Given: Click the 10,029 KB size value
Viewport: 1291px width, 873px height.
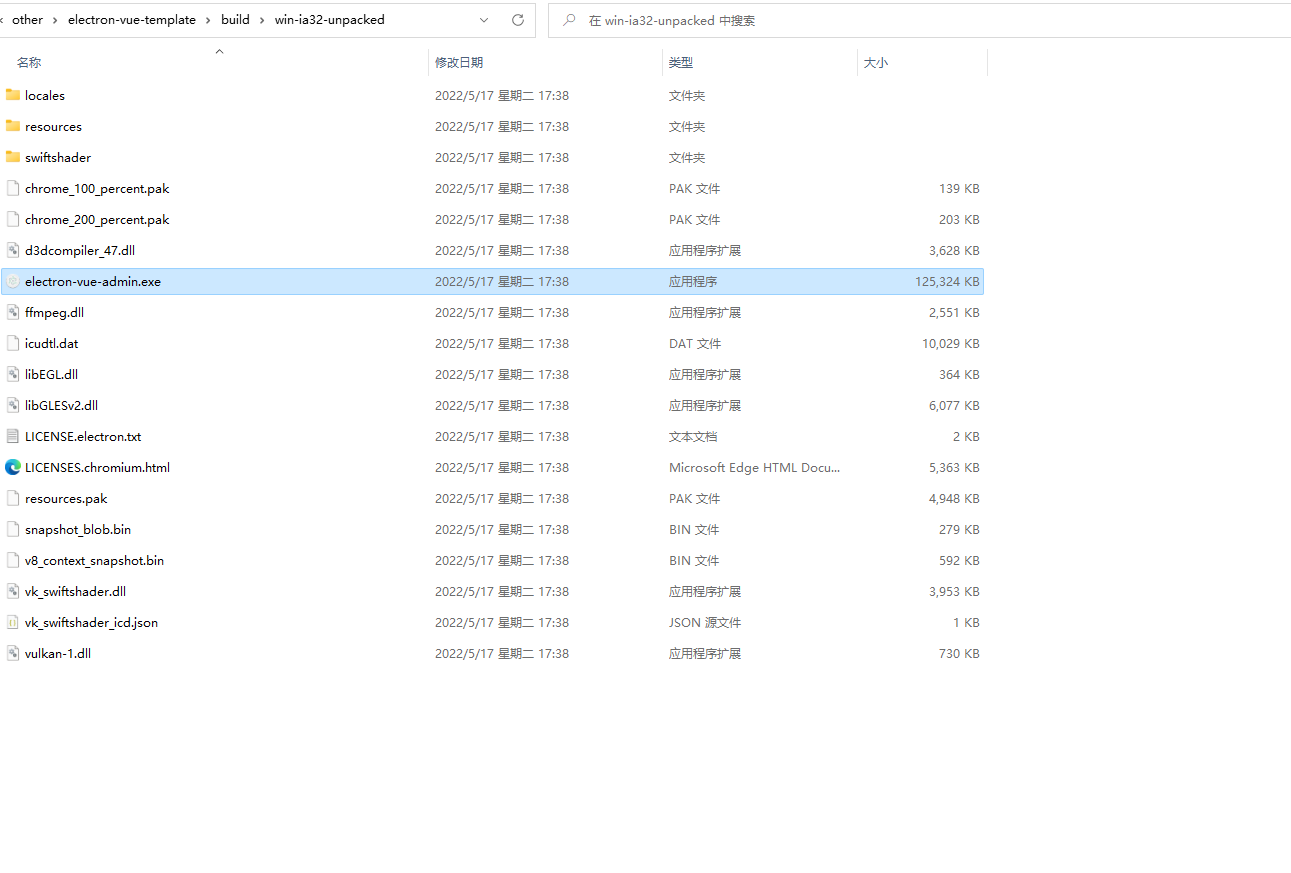Looking at the screenshot, I should (x=950, y=344).
